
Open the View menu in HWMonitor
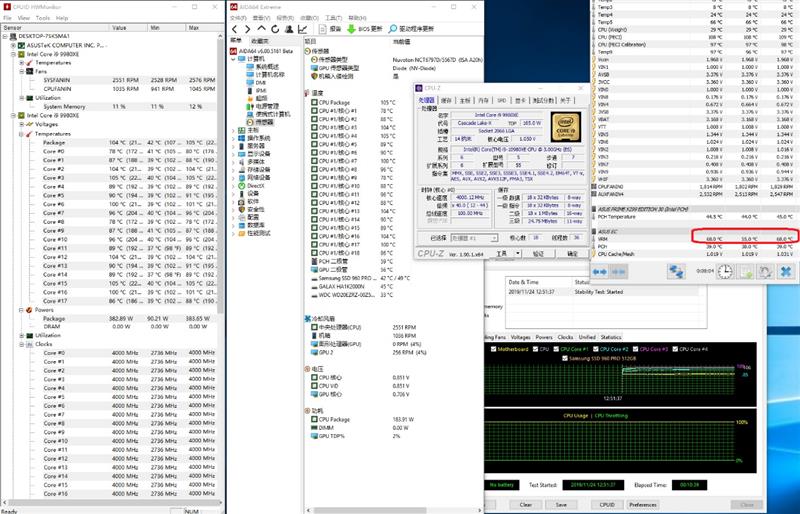point(23,18)
